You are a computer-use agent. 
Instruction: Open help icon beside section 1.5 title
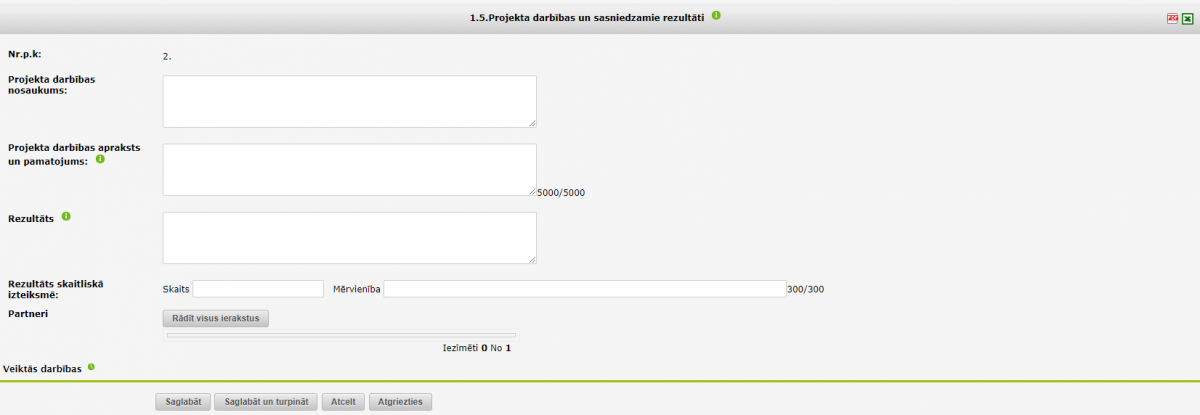coord(717,16)
